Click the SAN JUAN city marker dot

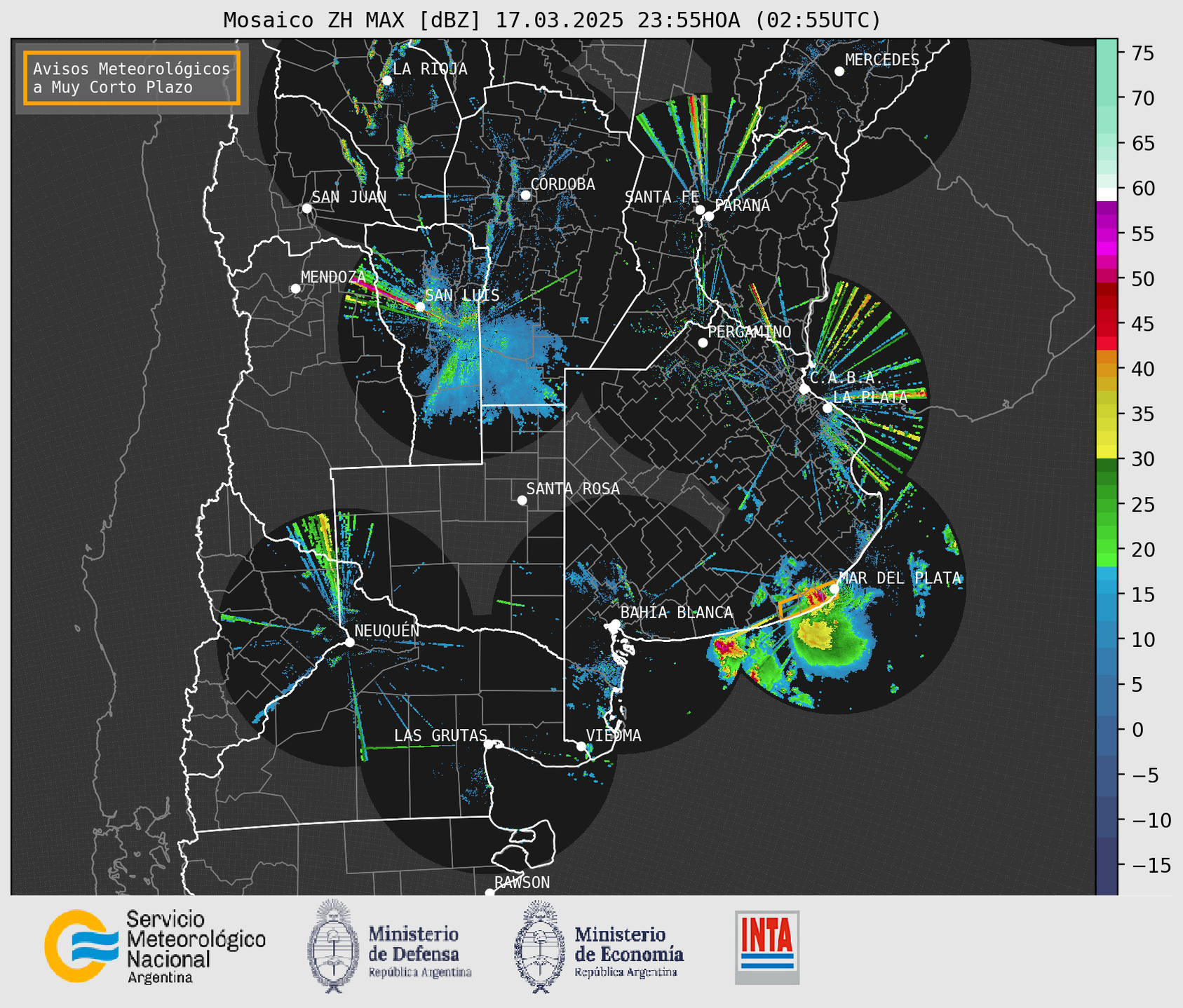point(306,208)
